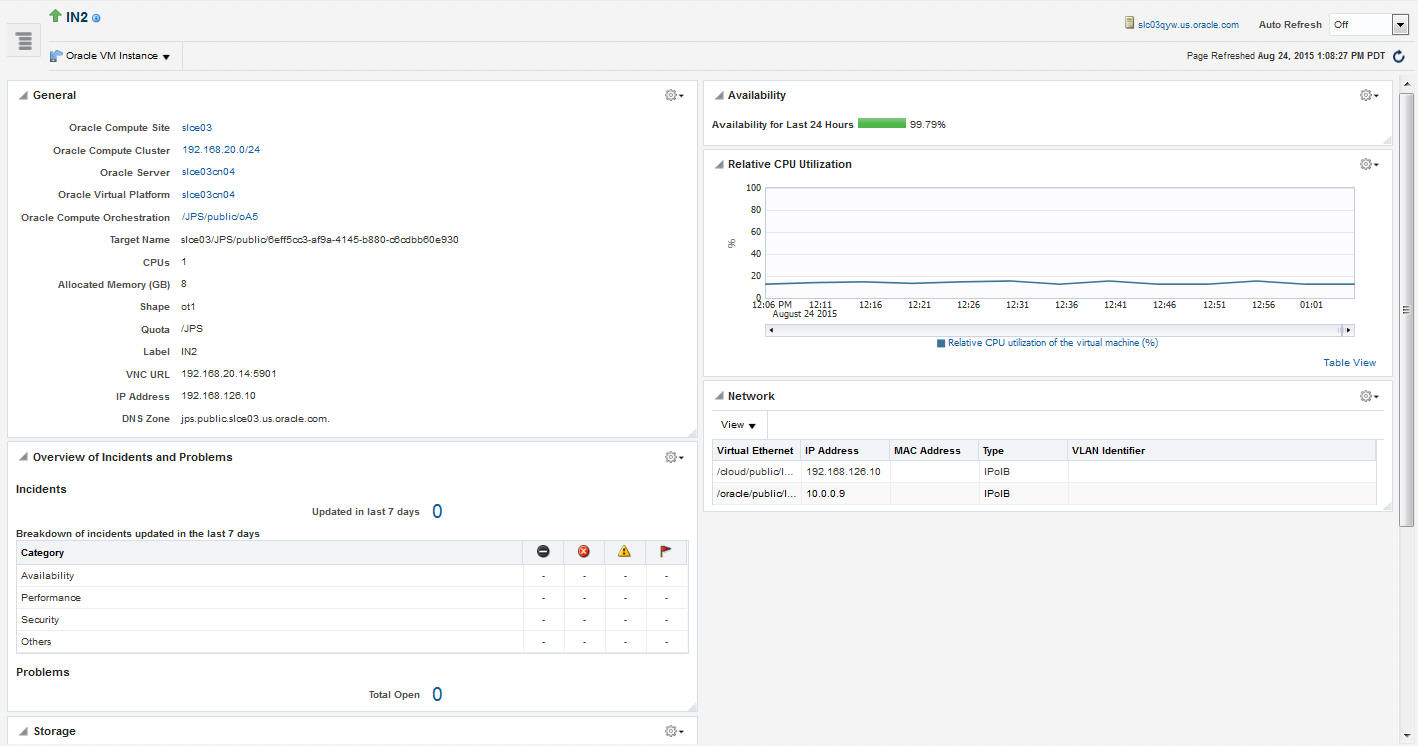Open the Availability panel gear options

(x=1369, y=95)
